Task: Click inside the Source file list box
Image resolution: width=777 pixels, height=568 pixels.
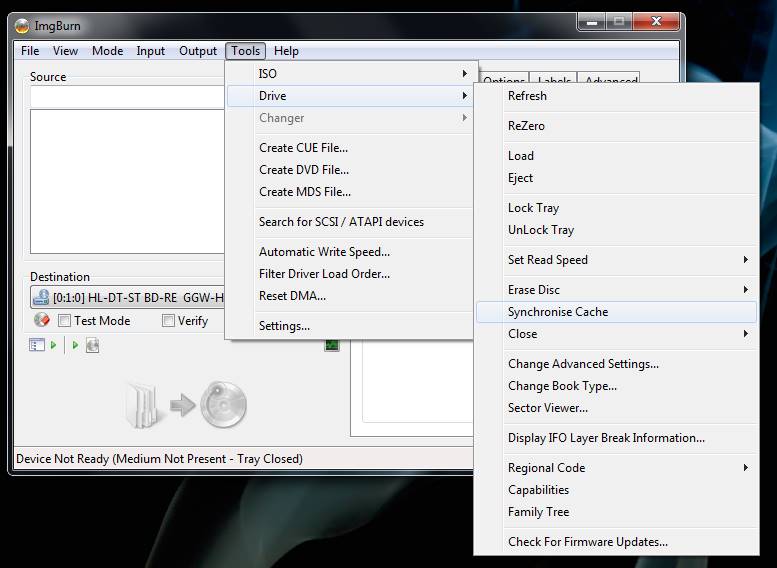Action: pos(127,181)
